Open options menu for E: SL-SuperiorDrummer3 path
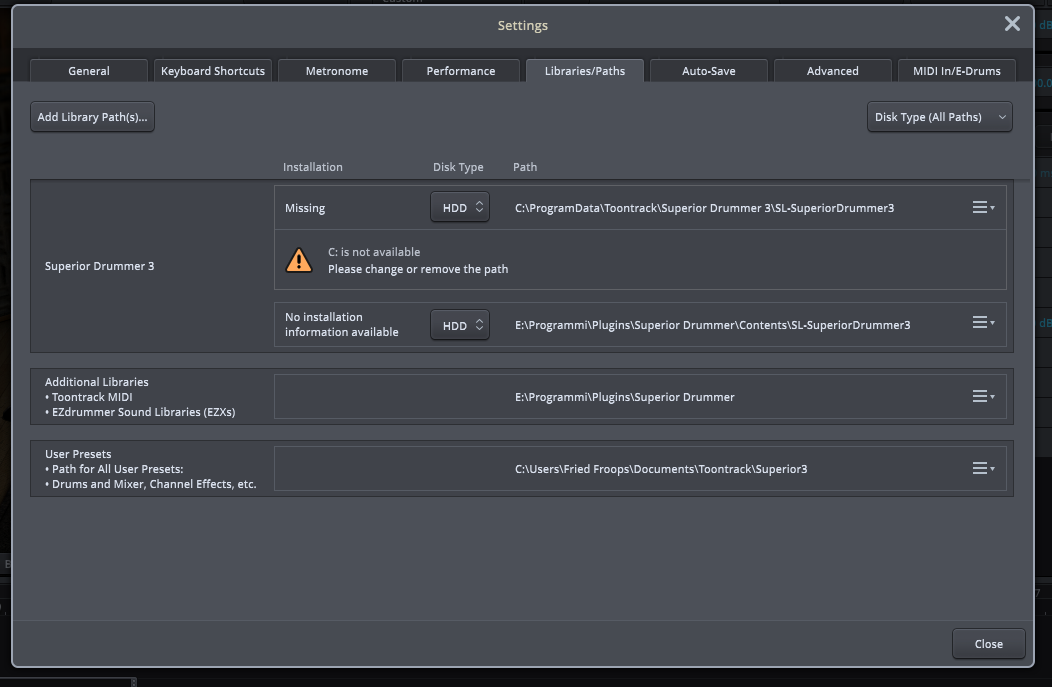The image size is (1052, 687). [983, 323]
